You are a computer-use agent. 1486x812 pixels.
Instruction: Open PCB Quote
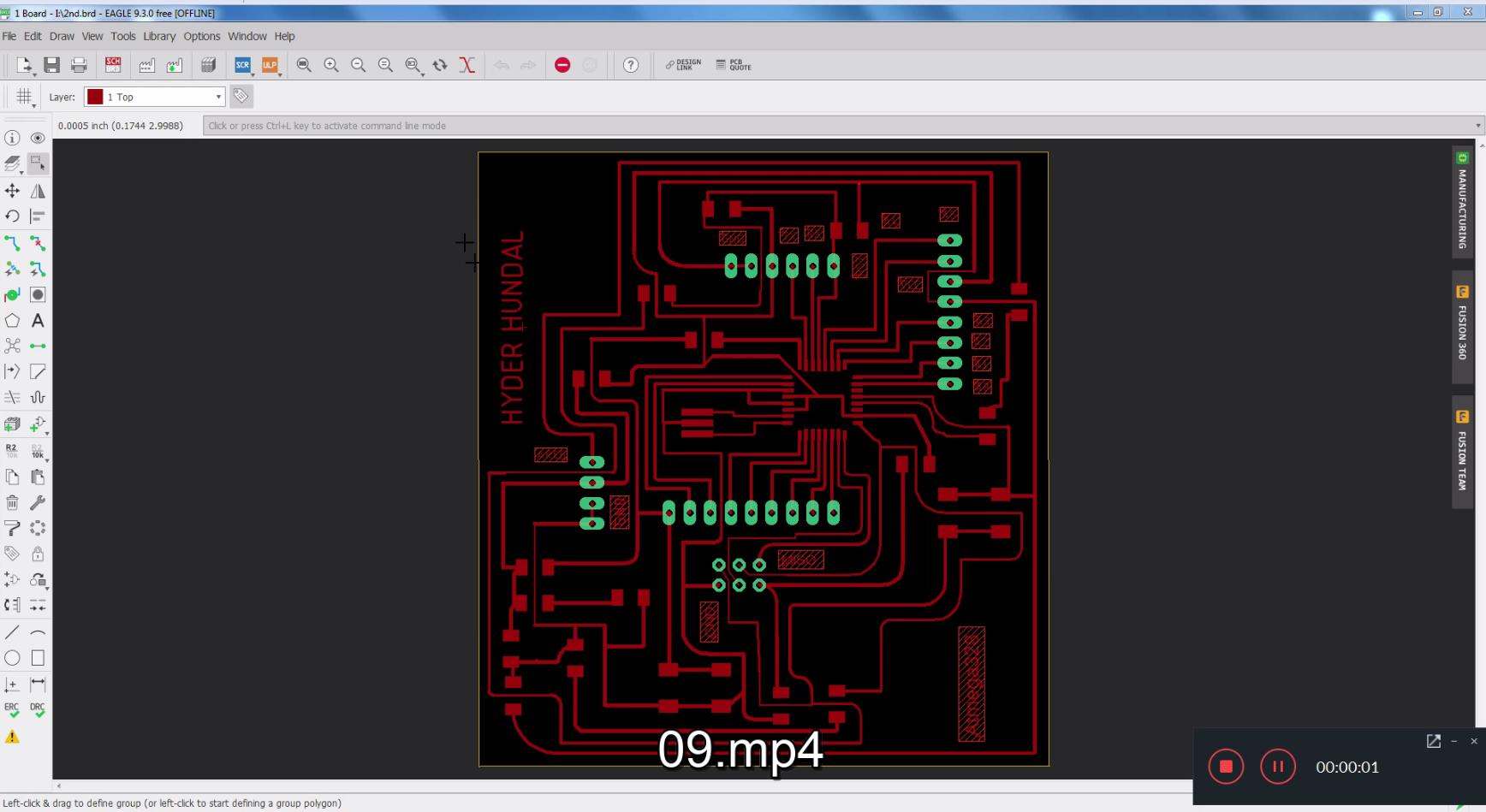pyautogui.click(x=734, y=65)
